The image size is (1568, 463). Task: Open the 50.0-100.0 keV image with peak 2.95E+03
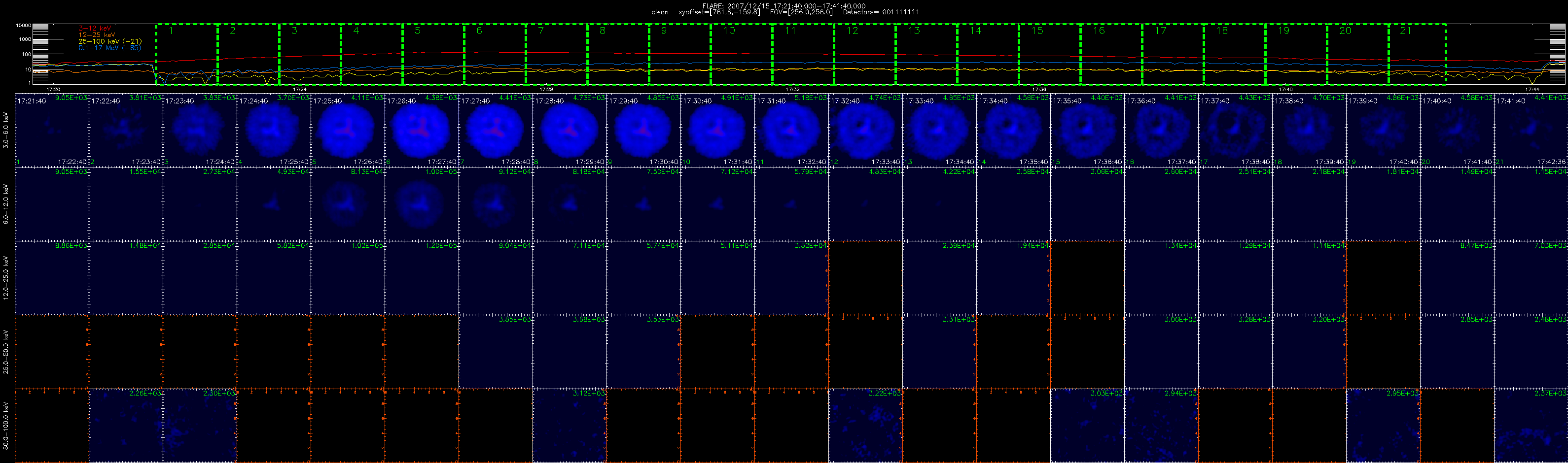coord(1383,426)
